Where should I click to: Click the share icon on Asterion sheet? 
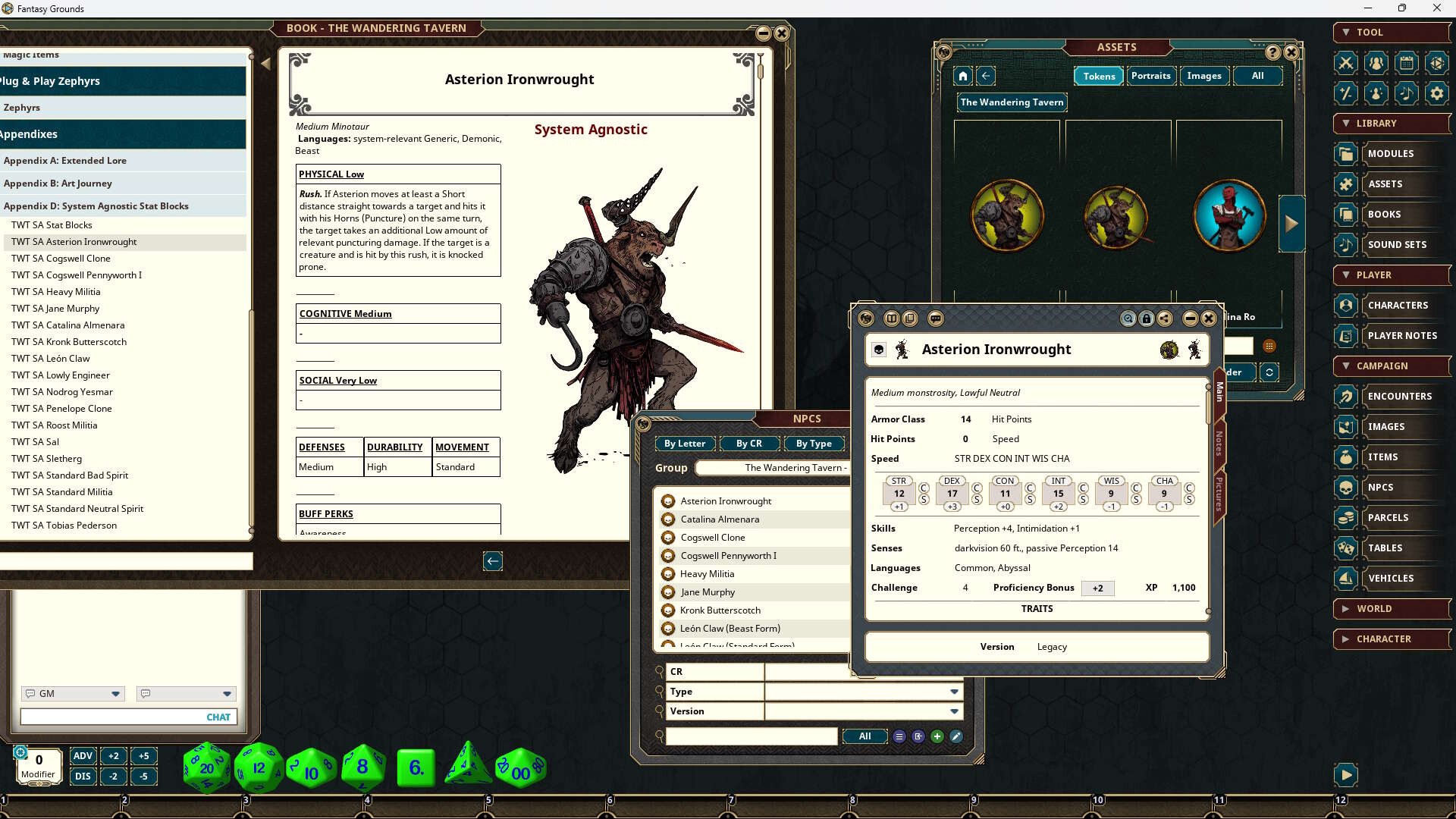[x=1165, y=318]
